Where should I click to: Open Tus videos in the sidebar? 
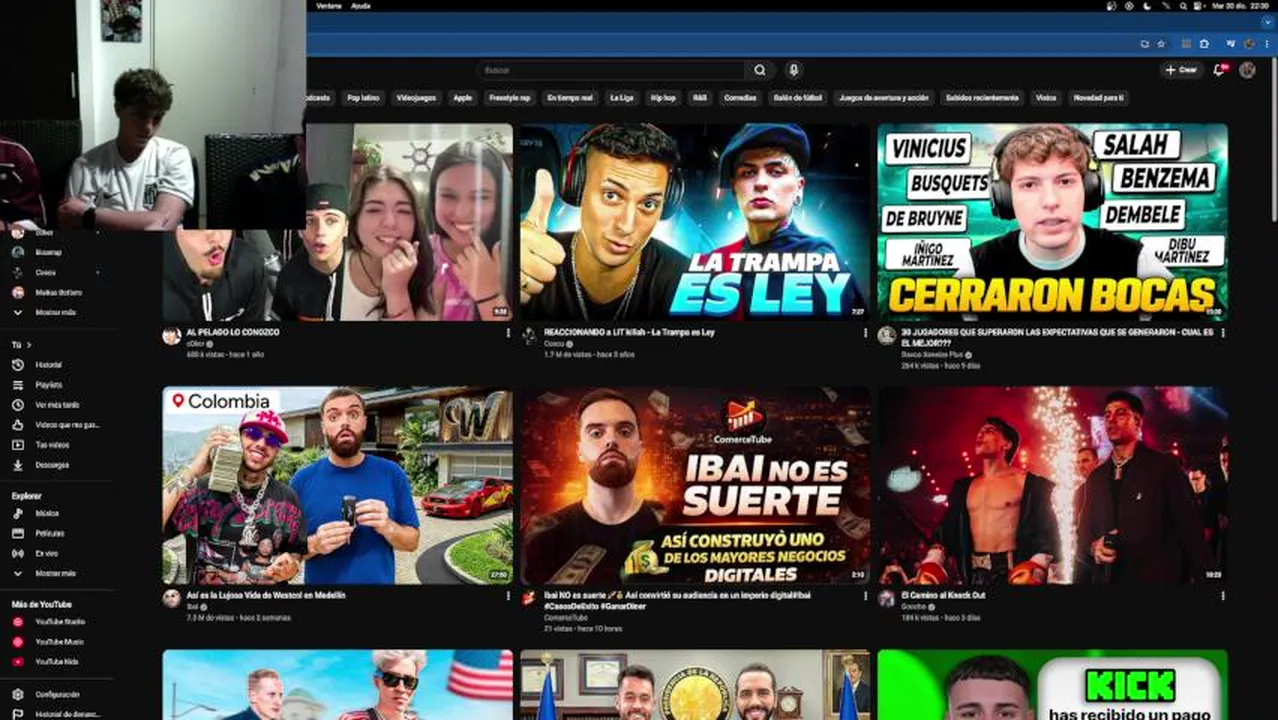52,445
